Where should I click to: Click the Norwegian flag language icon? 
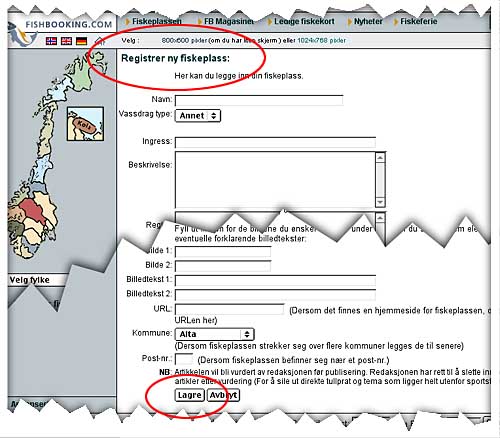[51, 41]
